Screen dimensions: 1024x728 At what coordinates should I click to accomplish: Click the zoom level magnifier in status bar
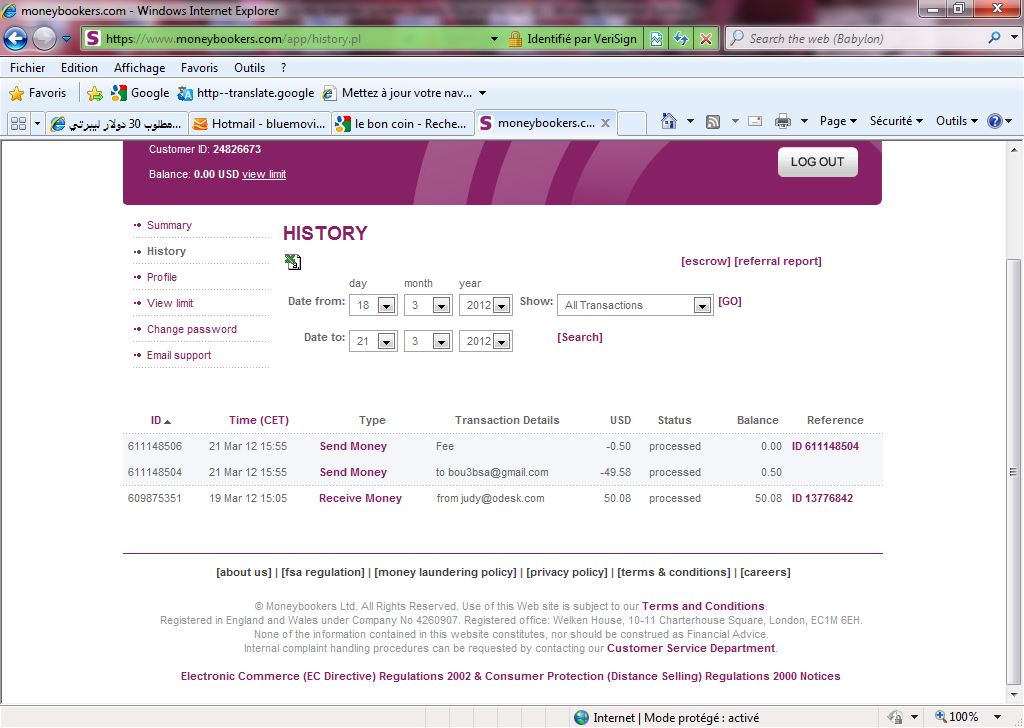click(x=940, y=716)
